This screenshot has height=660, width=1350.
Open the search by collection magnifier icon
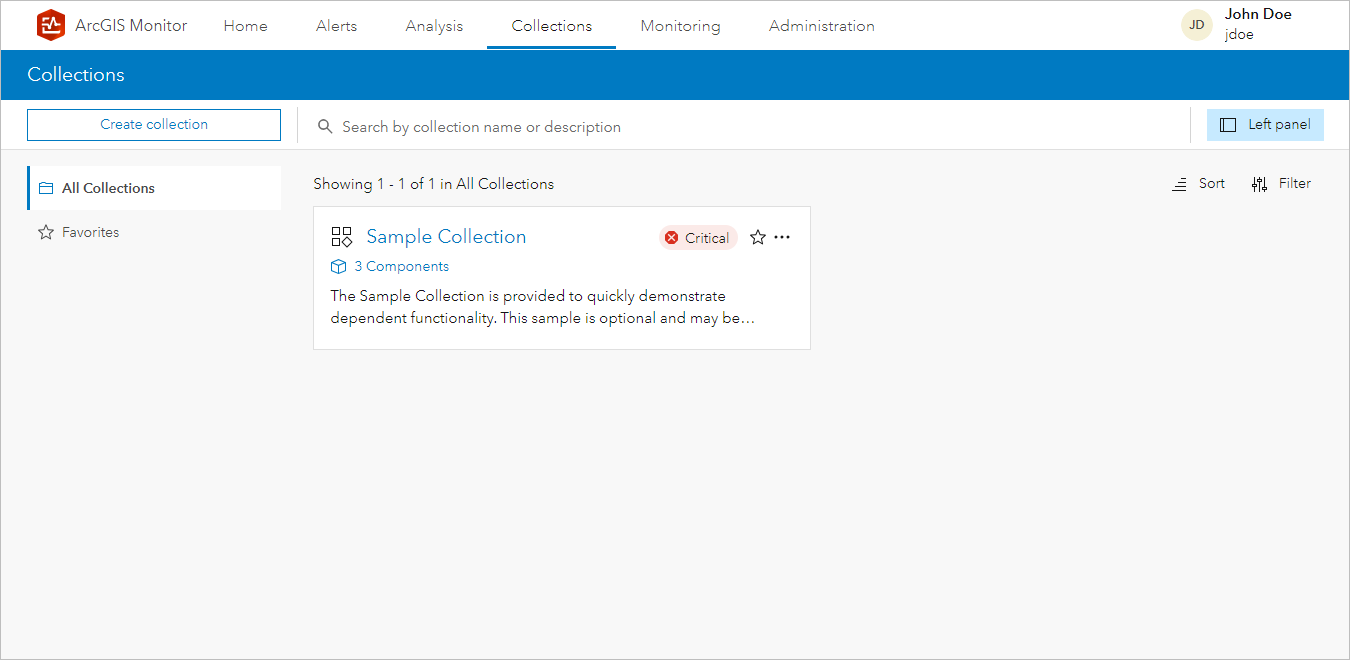pos(324,126)
